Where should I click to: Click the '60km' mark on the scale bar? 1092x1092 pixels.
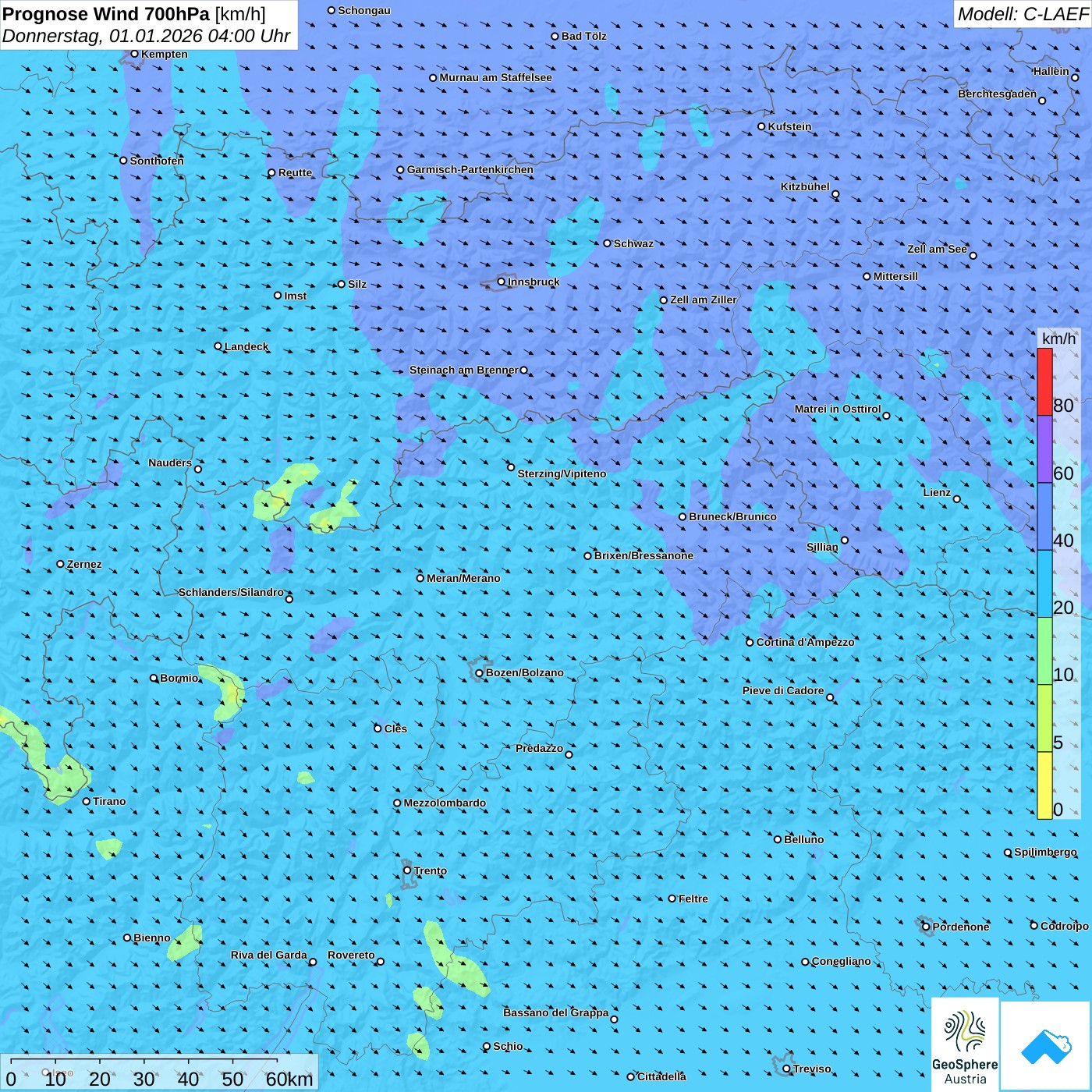(x=289, y=1079)
